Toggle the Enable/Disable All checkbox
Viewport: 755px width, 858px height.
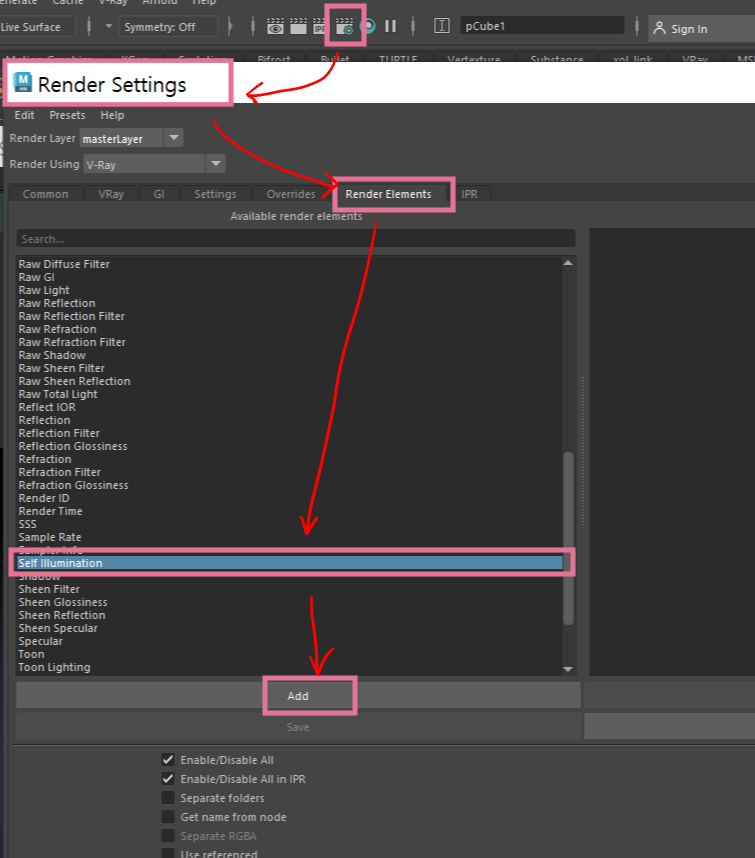click(x=168, y=760)
